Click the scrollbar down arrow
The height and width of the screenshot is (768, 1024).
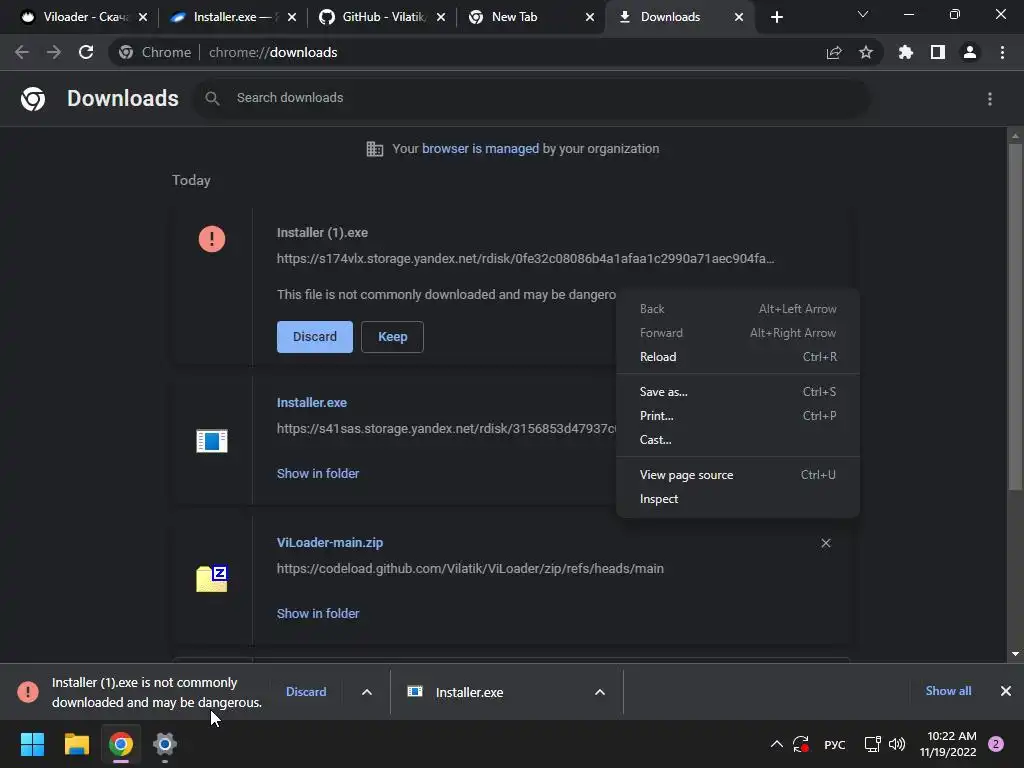(x=1015, y=654)
